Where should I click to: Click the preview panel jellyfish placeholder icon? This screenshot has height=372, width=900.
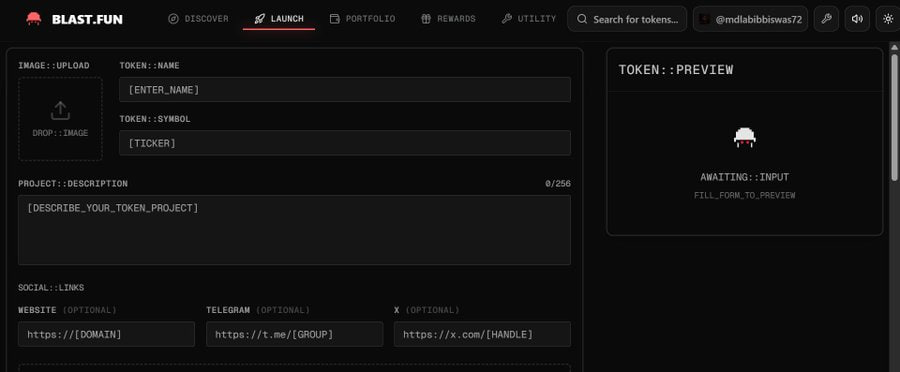[744, 137]
